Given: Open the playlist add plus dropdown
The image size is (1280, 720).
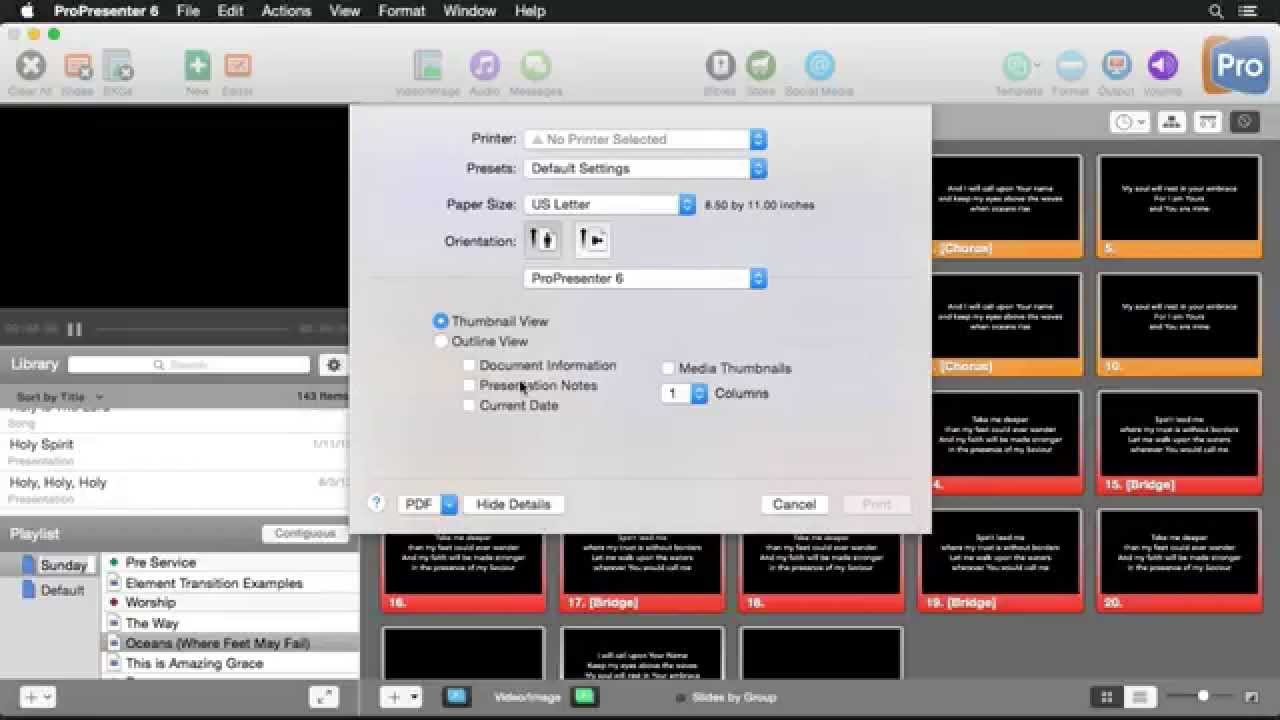Looking at the screenshot, I should point(37,697).
